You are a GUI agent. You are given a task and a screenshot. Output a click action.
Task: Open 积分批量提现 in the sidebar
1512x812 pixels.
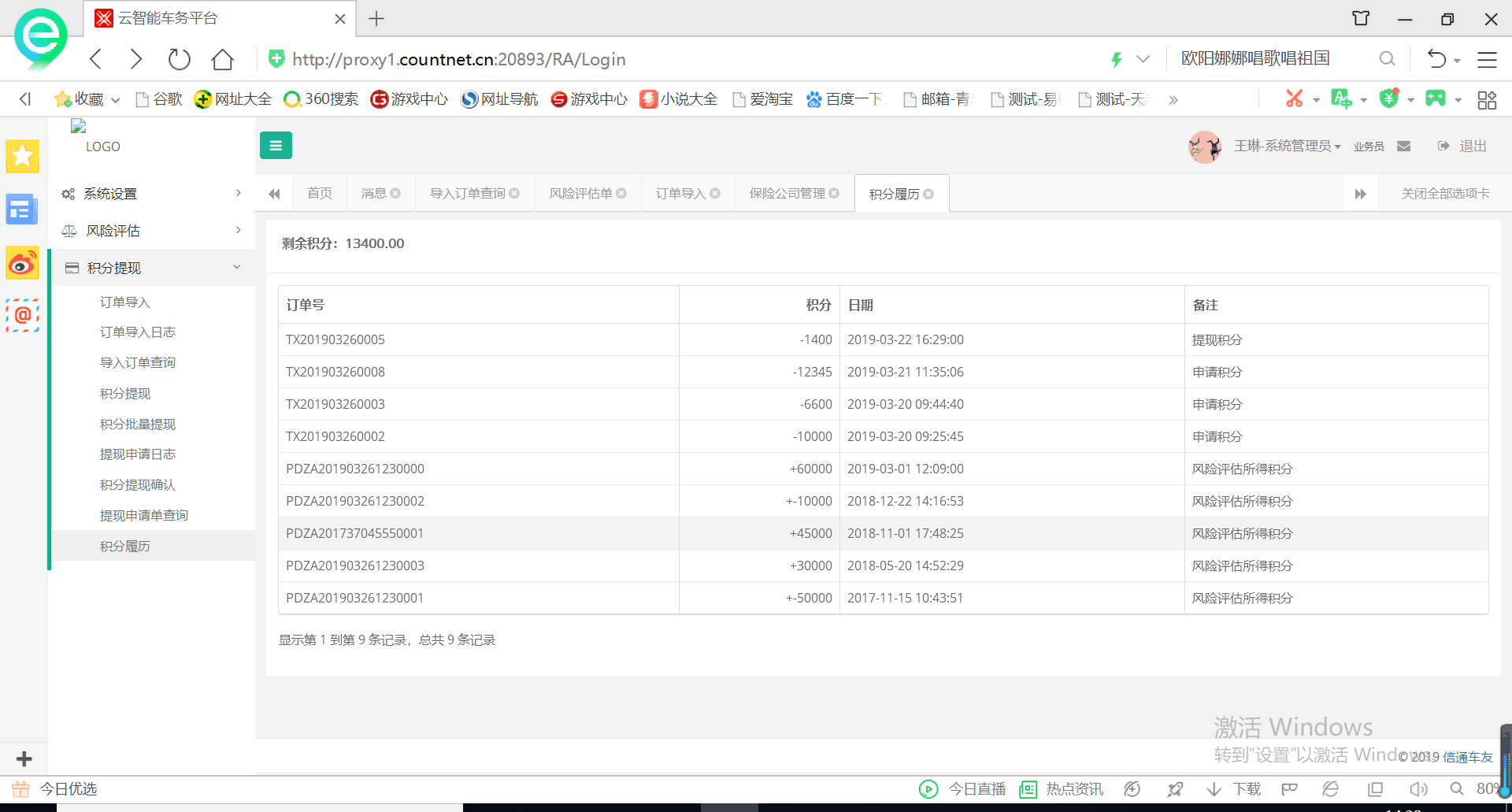(x=137, y=425)
